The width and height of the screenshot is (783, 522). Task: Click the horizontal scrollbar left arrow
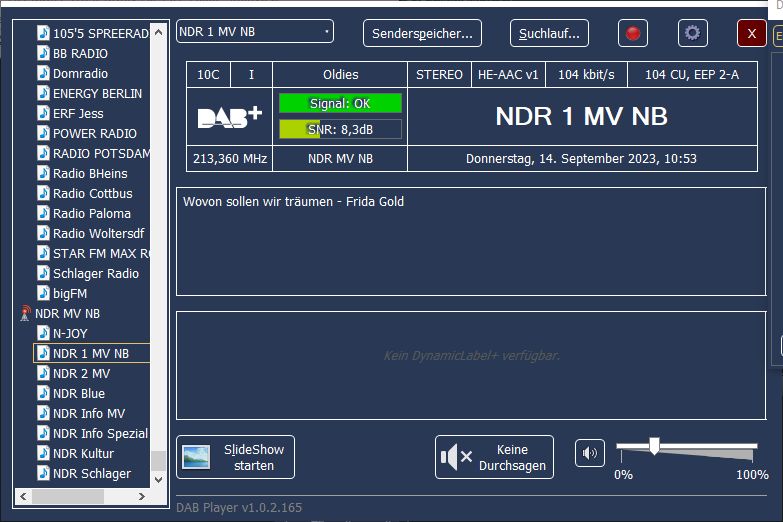(x=23, y=496)
